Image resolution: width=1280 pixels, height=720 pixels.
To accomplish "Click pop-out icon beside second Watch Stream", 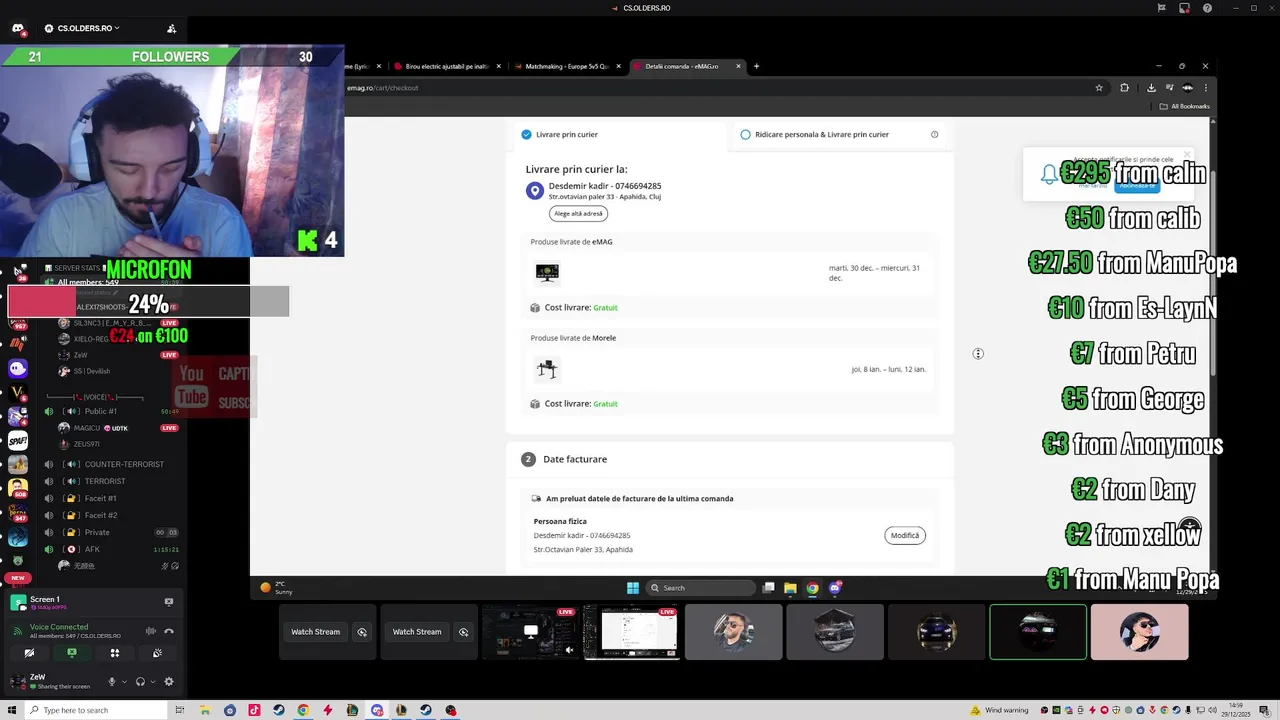I will [464, 632].
